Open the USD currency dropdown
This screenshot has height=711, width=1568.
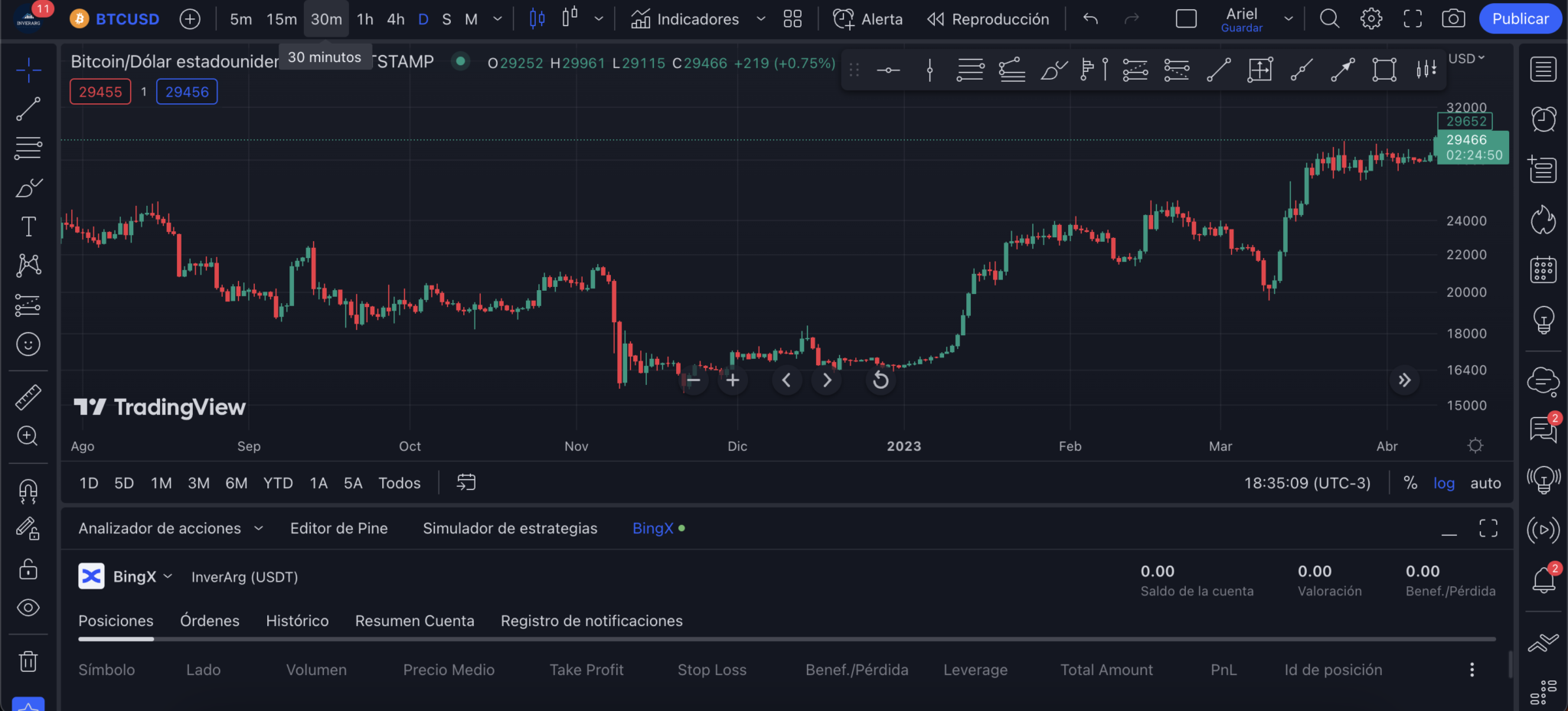coord(1466,58)
